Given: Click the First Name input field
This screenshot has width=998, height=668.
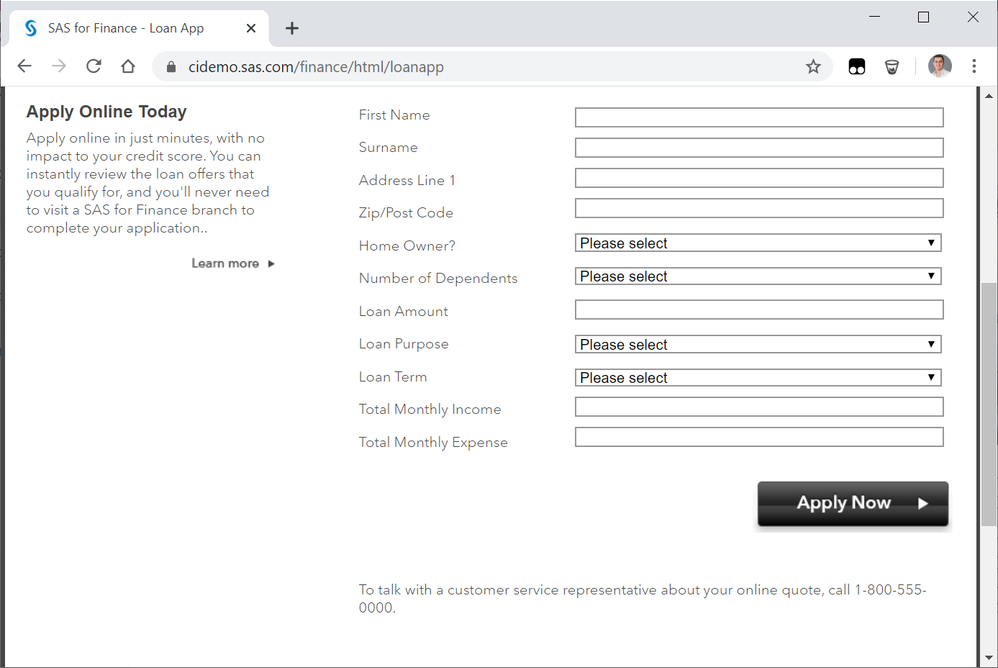Looking at the screenshot, I should [759, 117].
